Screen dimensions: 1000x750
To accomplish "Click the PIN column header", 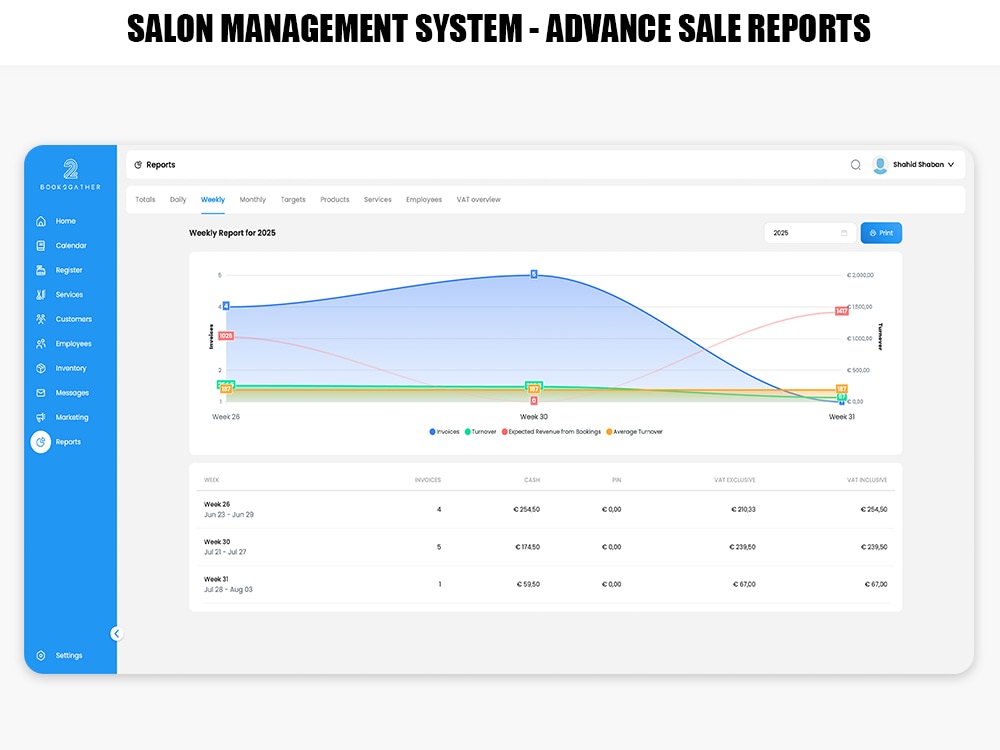I will coord(617,480).
